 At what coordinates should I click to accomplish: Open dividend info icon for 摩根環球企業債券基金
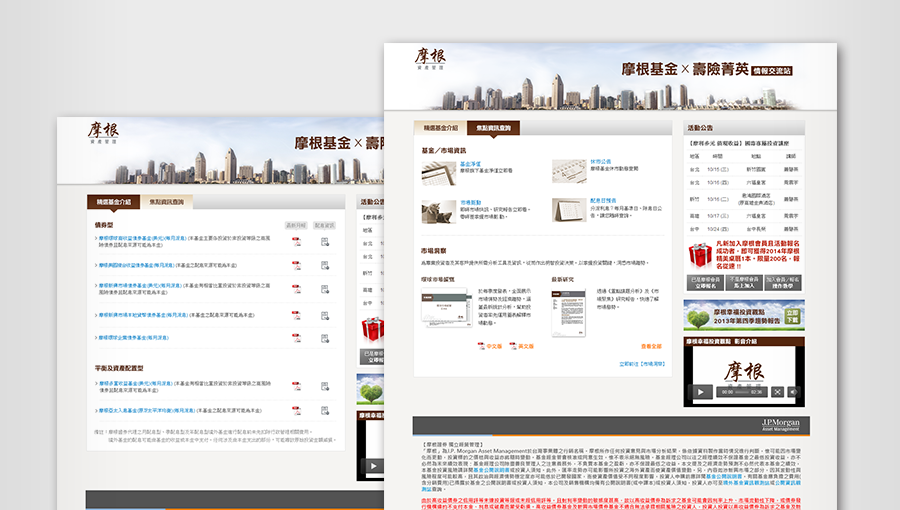coord(325,338)
